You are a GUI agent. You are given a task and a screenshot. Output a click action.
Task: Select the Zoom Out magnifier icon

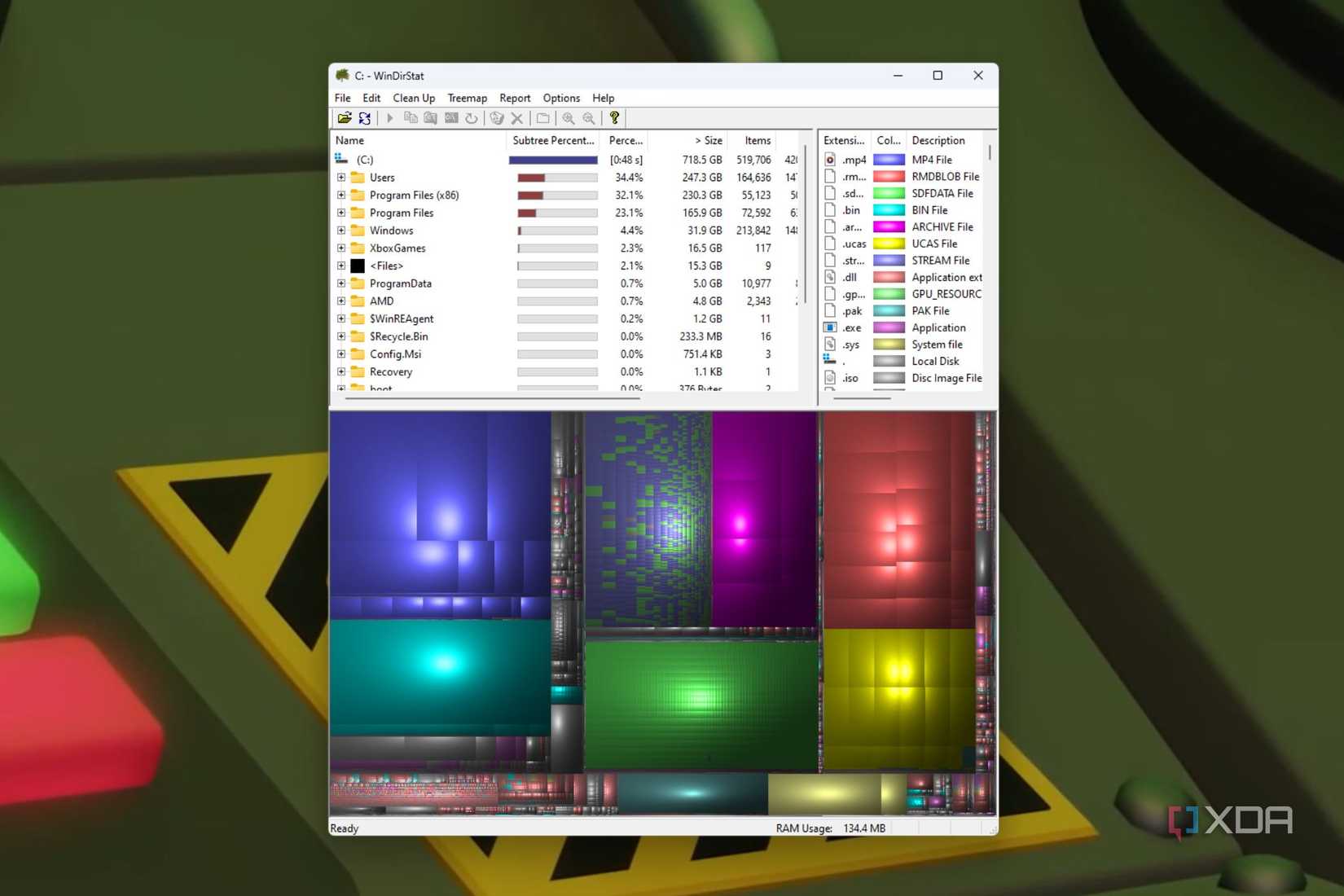coord(589,118)
